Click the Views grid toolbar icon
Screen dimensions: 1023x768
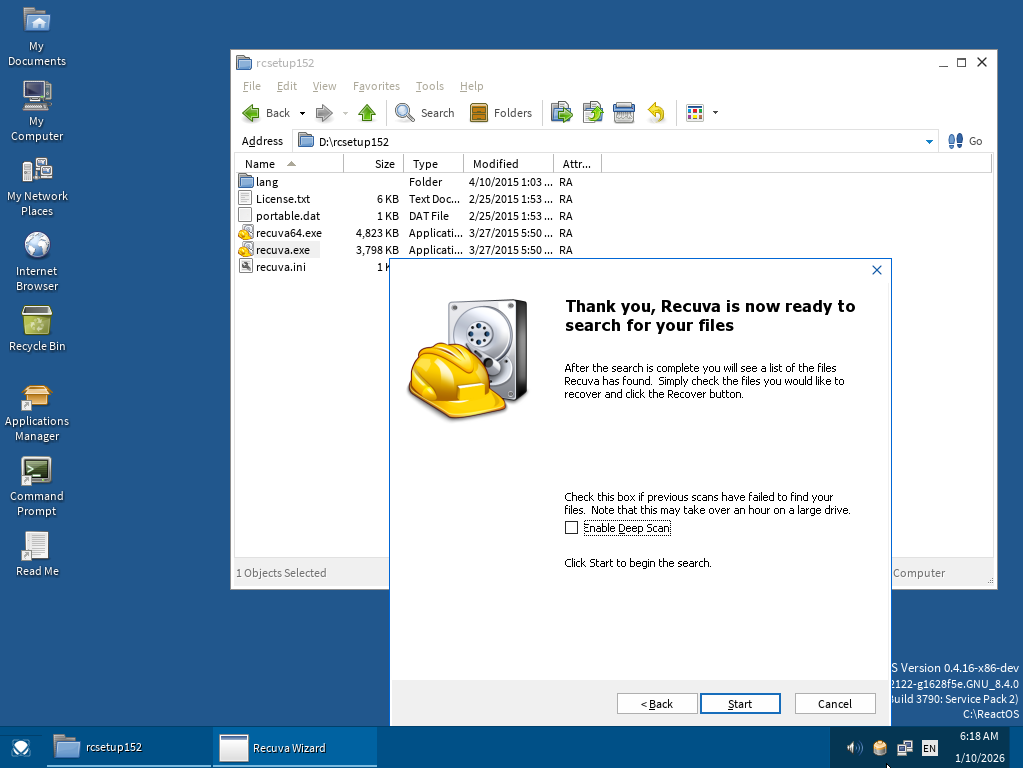[695, 113]
